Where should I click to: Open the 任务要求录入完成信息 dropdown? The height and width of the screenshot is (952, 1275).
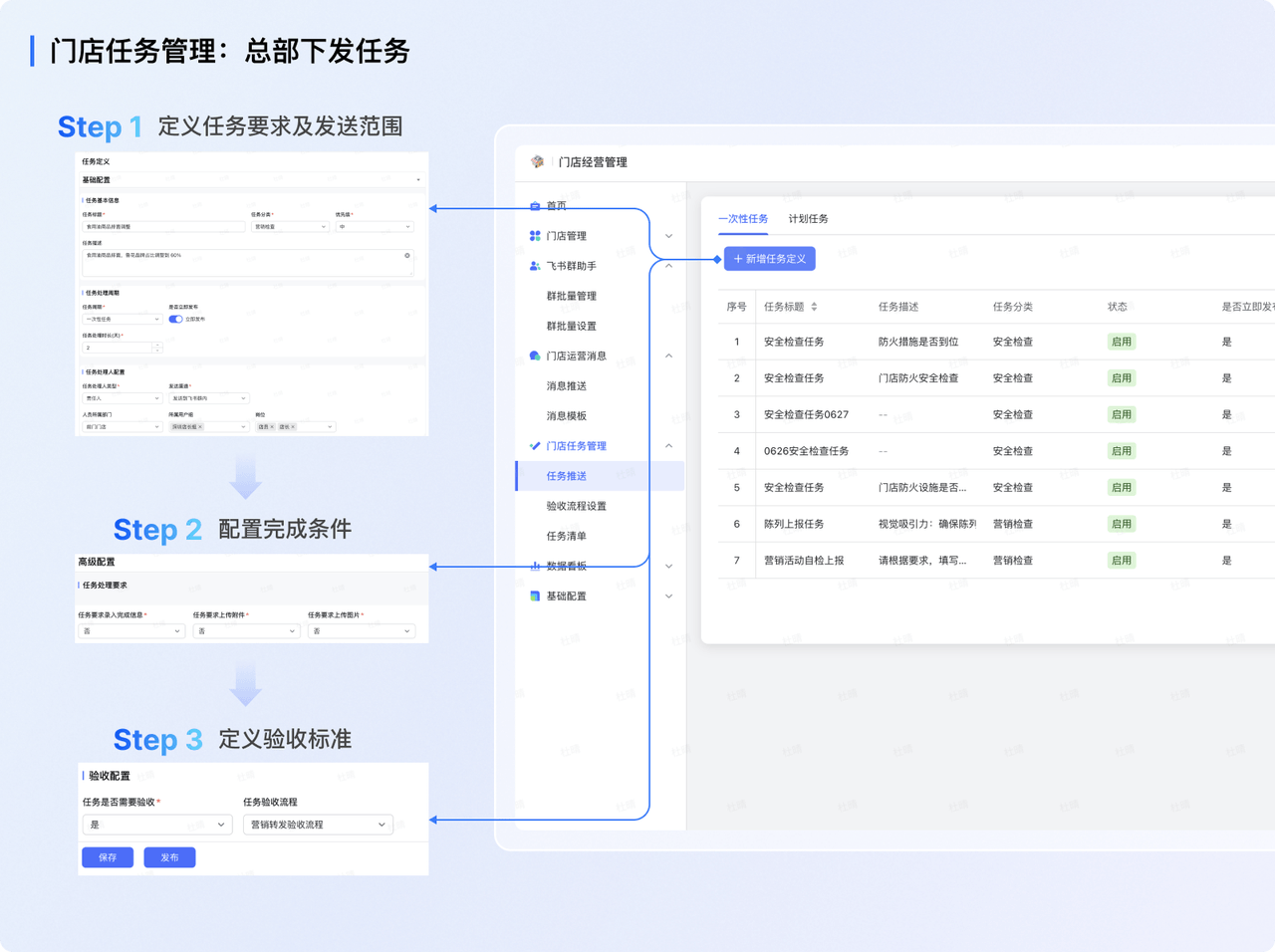tap(130, 631)
